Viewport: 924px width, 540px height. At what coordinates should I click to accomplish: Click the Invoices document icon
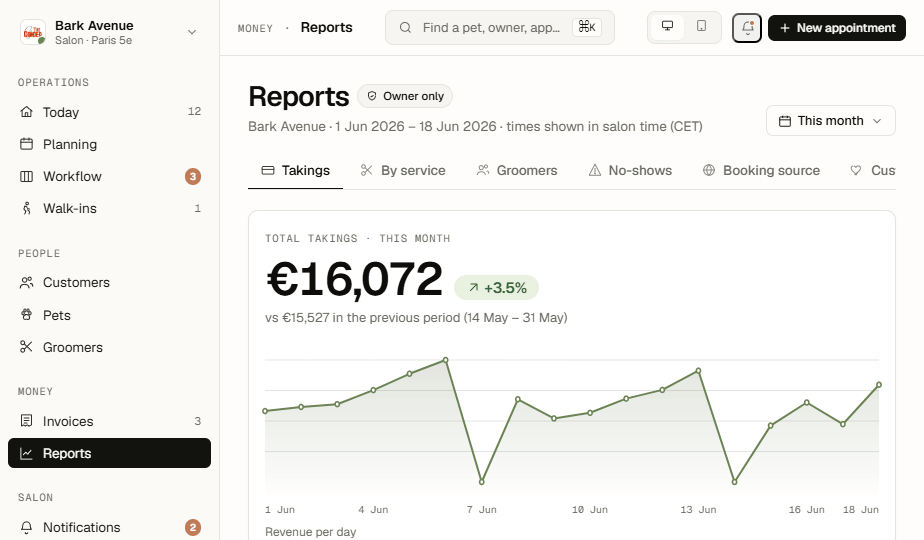pos(27,420)
